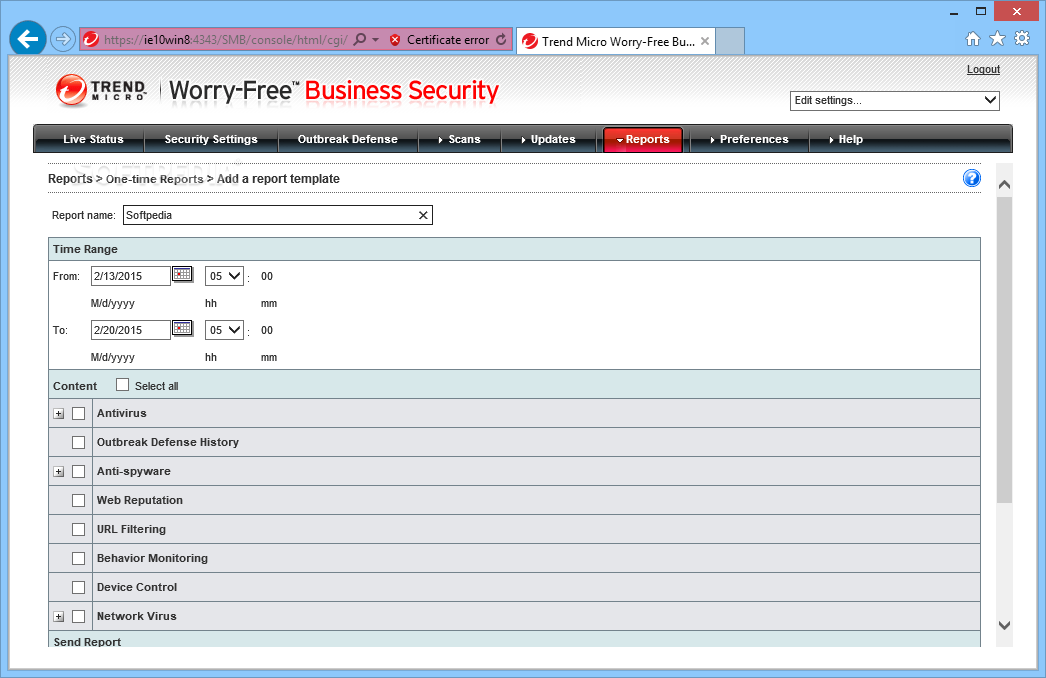The height and width of the screenshot is (678, 1046).
Task: Open the Live Status tab
Action: 93,139
